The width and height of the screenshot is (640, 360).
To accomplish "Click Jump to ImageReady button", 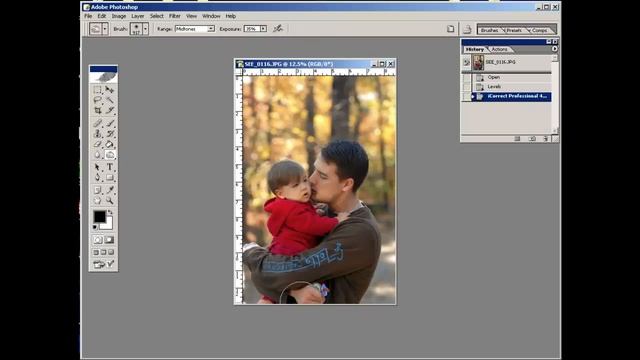I will [103, 264].
